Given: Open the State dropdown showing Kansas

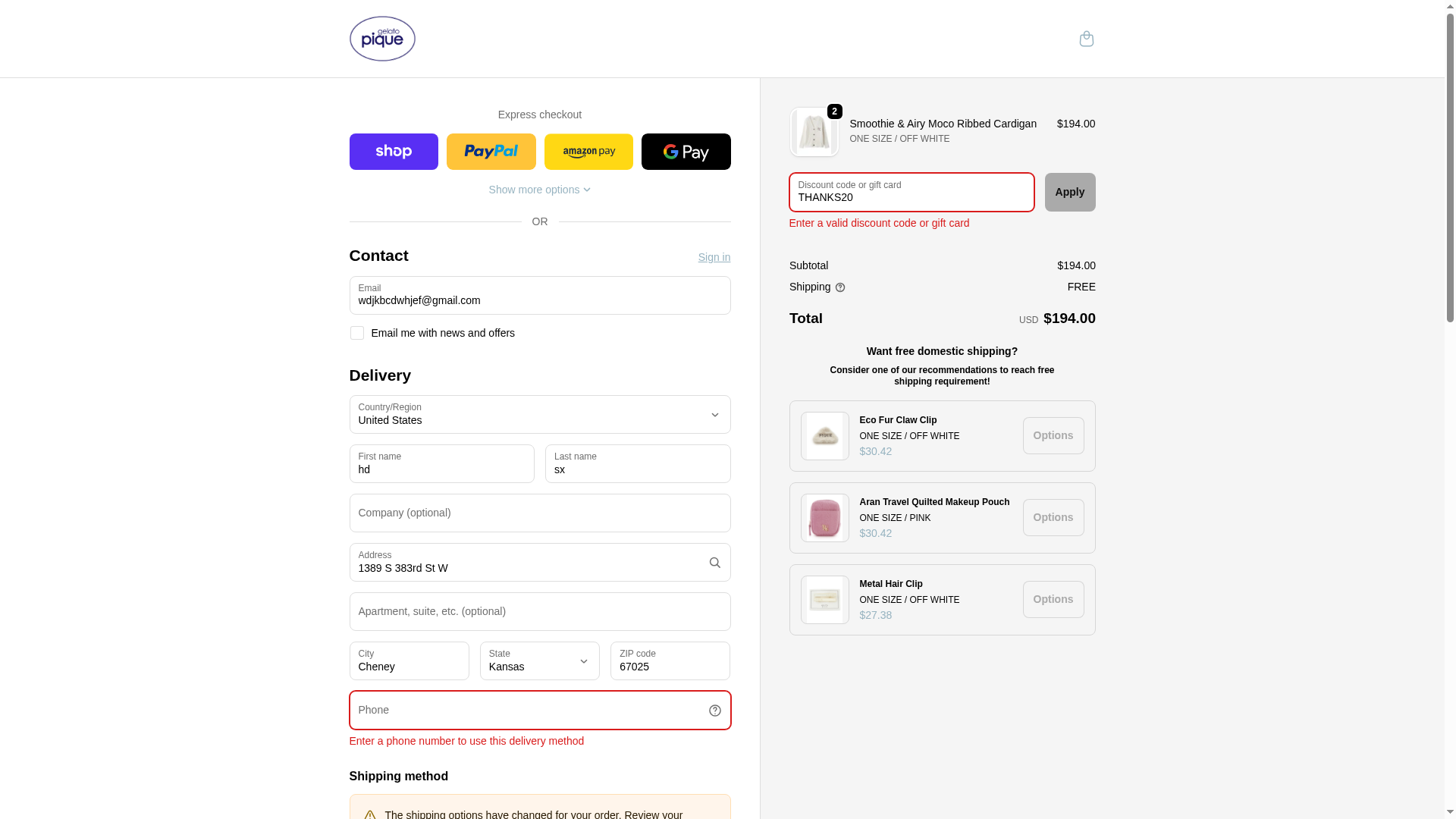Looking at the screenshot, I should click(x=540, y=661).
